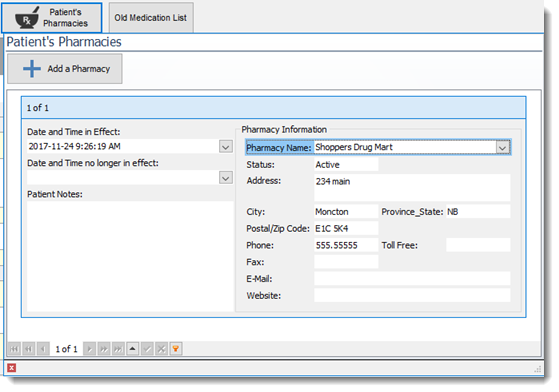Jump to previous page of records
The width and height of the screenshot is (559, 392).
pyautogui.click(x=29, y=349)
